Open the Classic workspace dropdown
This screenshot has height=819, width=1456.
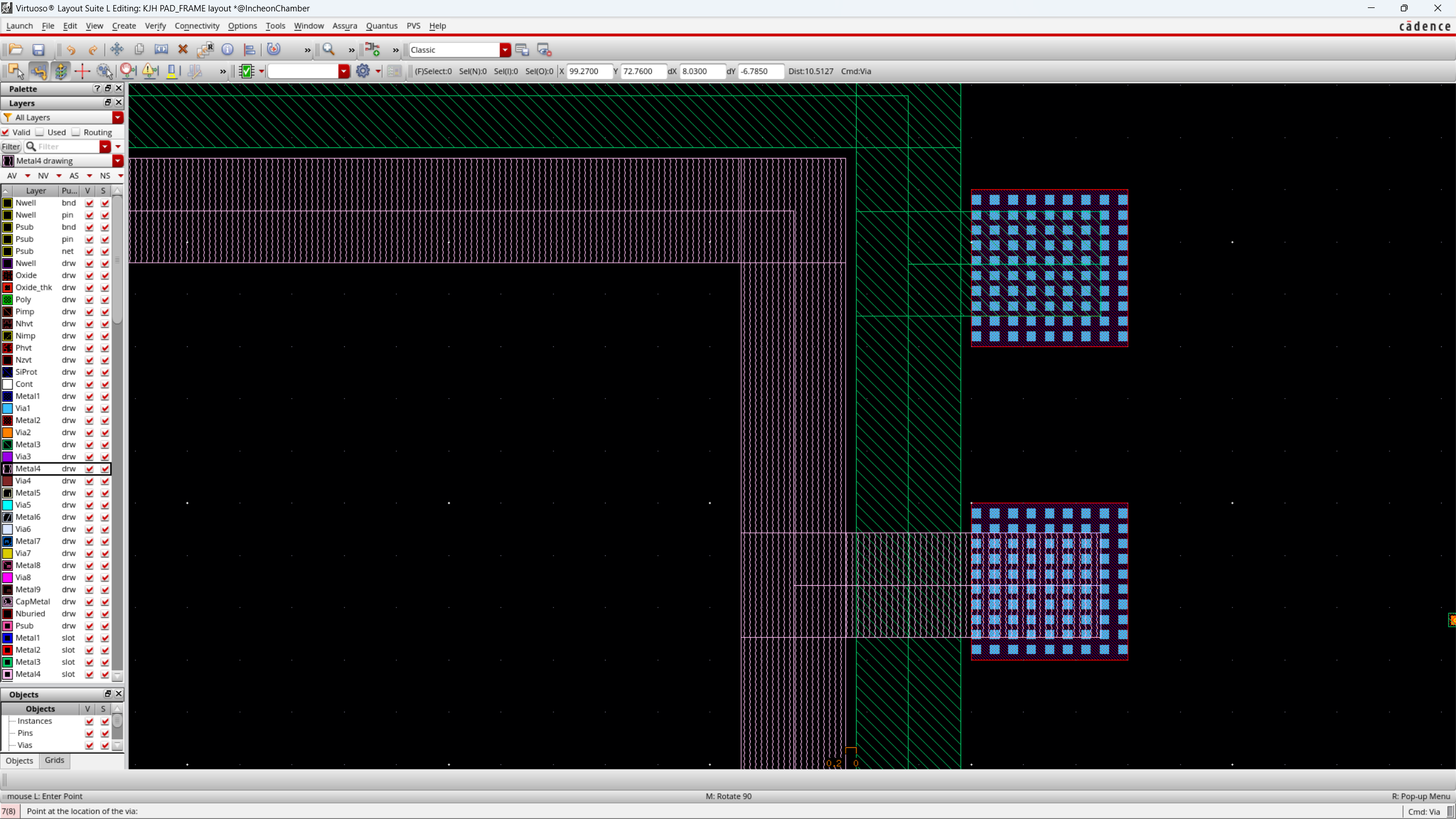505,50
